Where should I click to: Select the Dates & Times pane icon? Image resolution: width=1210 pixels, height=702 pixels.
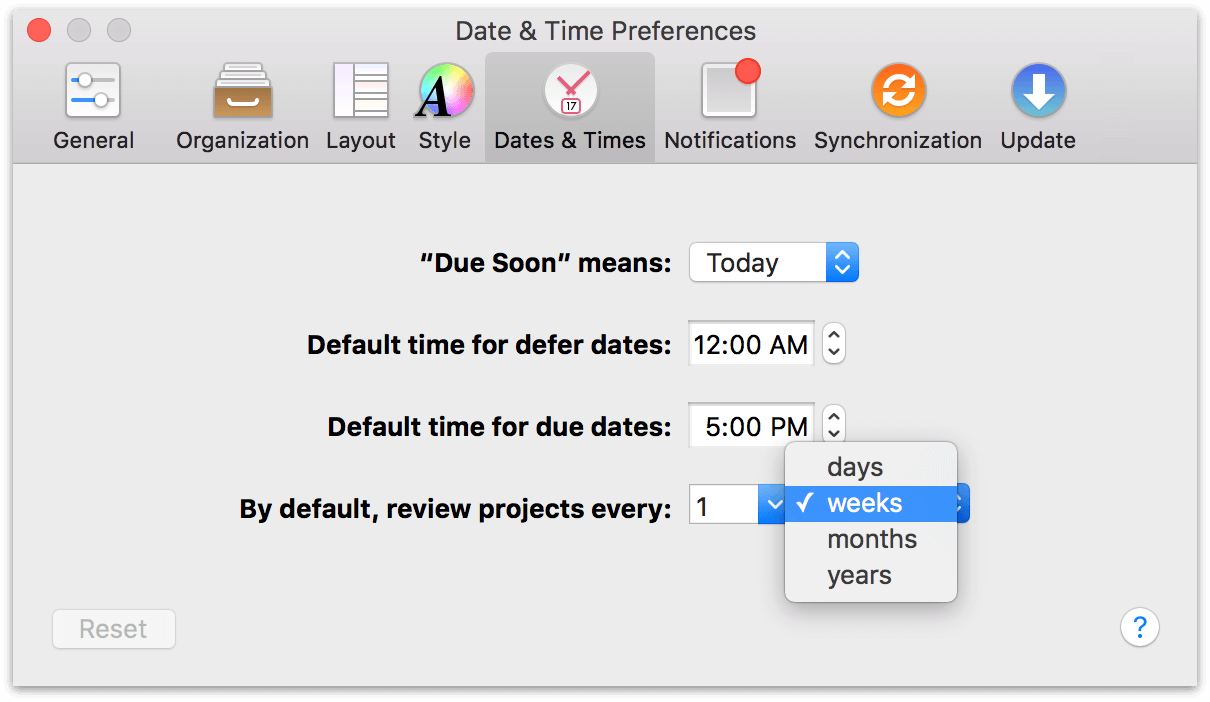point(570,107)
